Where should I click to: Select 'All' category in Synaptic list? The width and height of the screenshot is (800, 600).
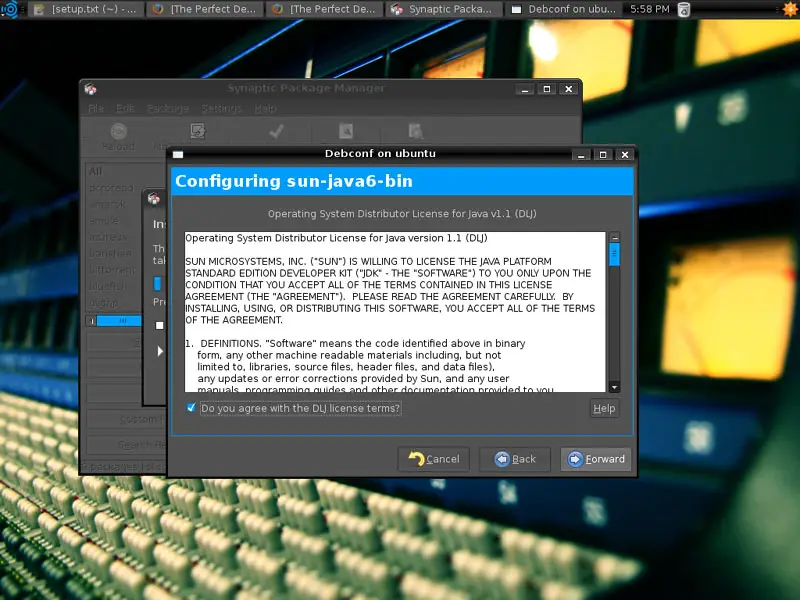[95, 171]
